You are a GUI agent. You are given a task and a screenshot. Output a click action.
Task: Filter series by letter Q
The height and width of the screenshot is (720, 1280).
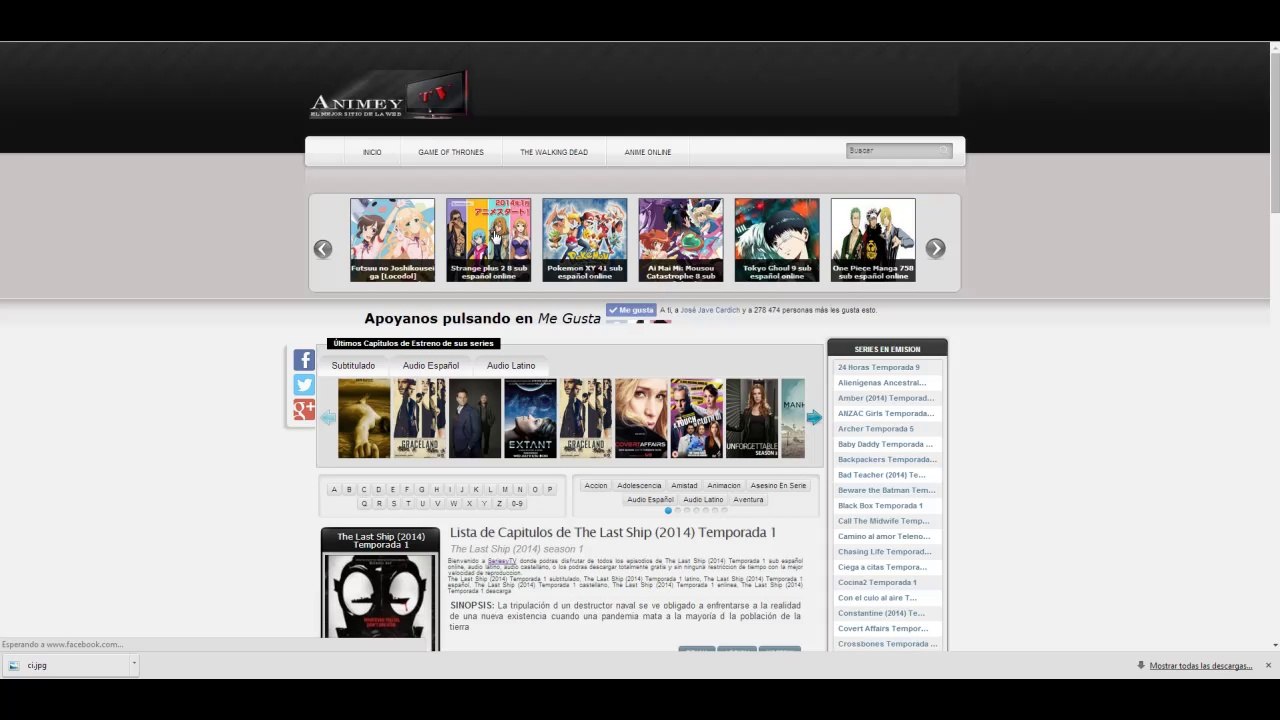pos(363,504)
